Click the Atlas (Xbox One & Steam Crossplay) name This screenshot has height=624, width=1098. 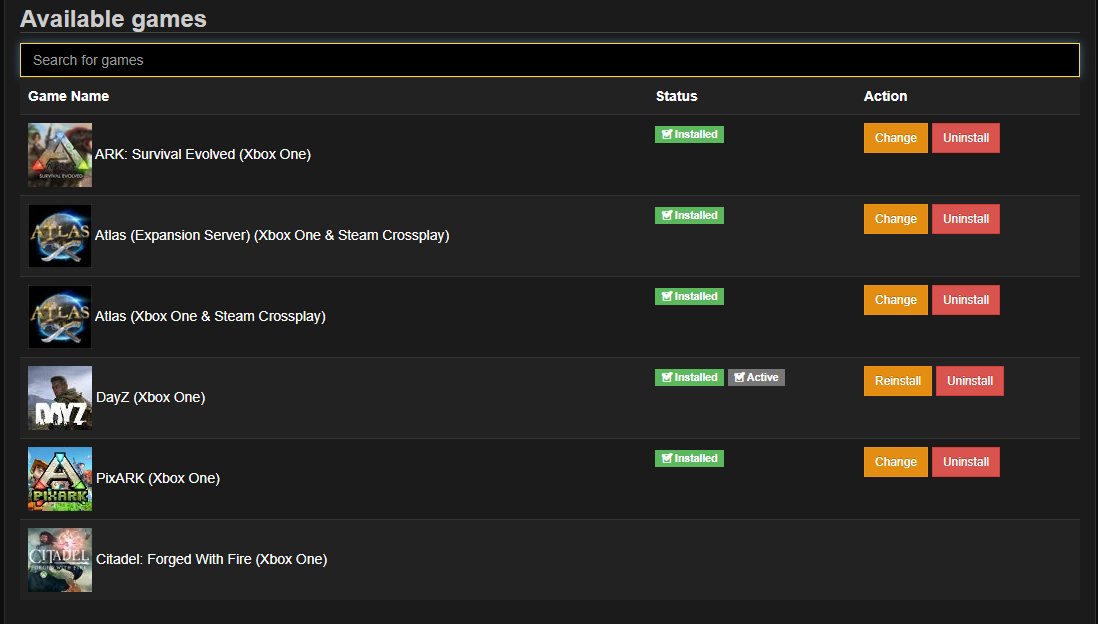pyautogui.click(x=210, y=317)
